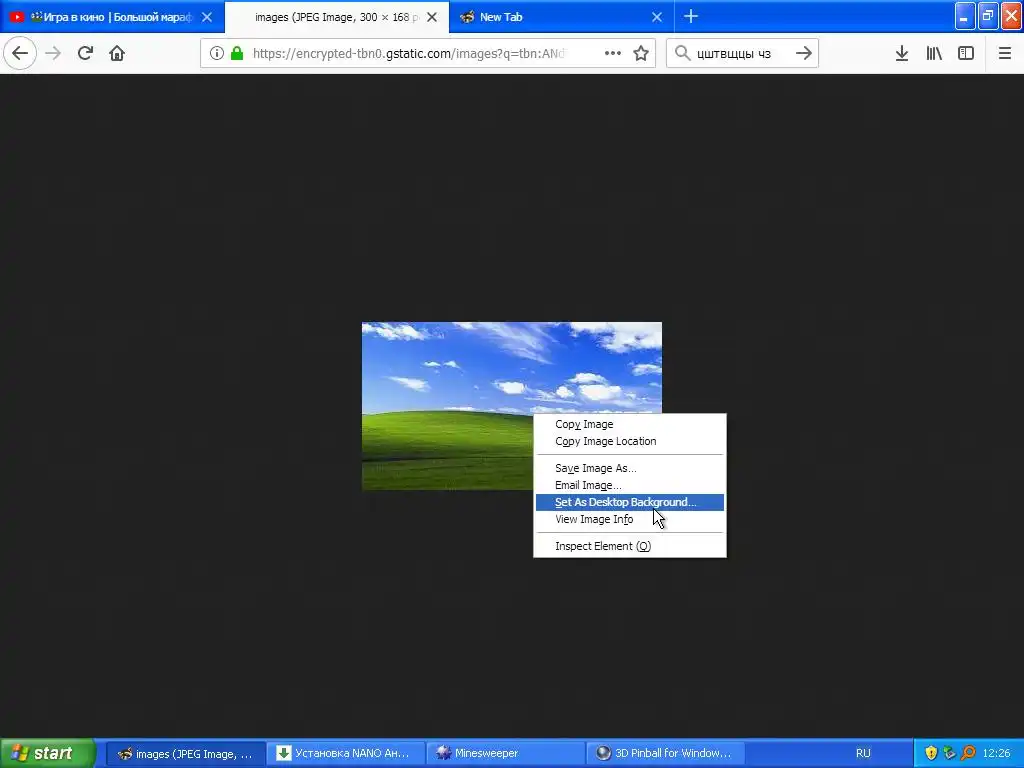The height and width of the screenshot is (768, 1024).
Task: Switch to the YouTube Игра в кино tab
Action: click(x=112, y=17)
